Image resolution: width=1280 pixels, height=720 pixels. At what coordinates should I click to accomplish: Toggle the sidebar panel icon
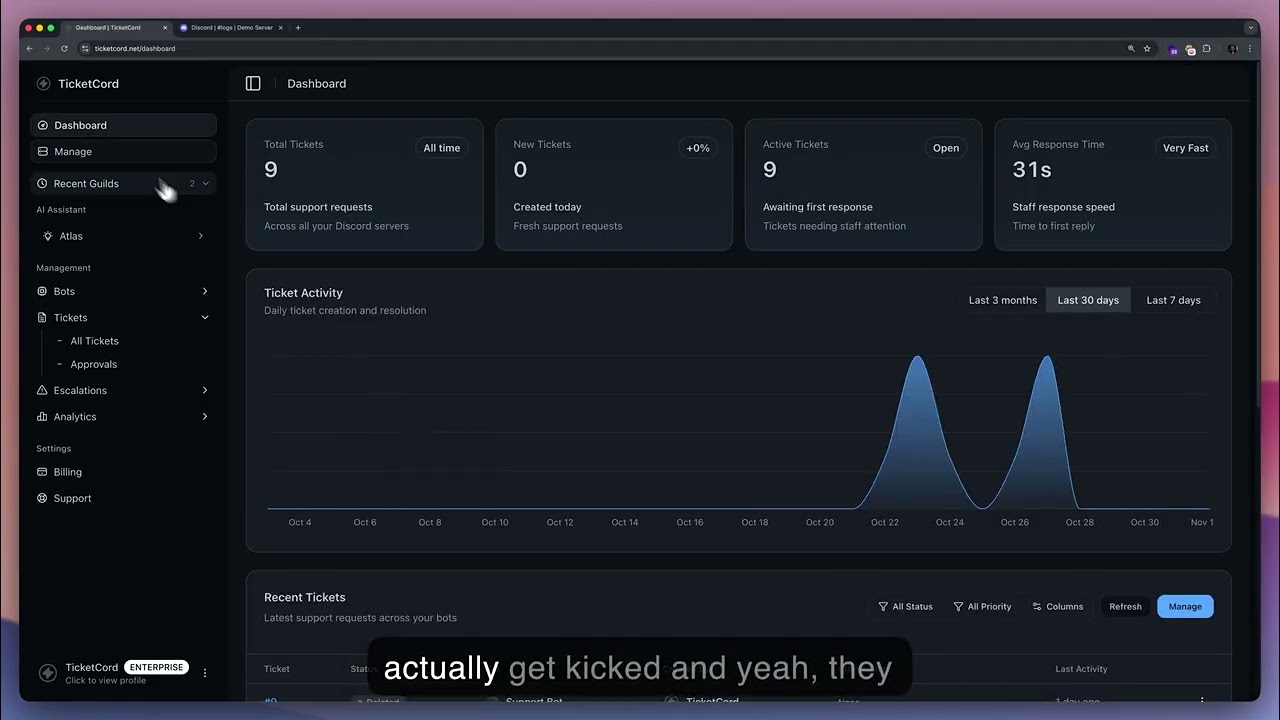pos(253,84)
